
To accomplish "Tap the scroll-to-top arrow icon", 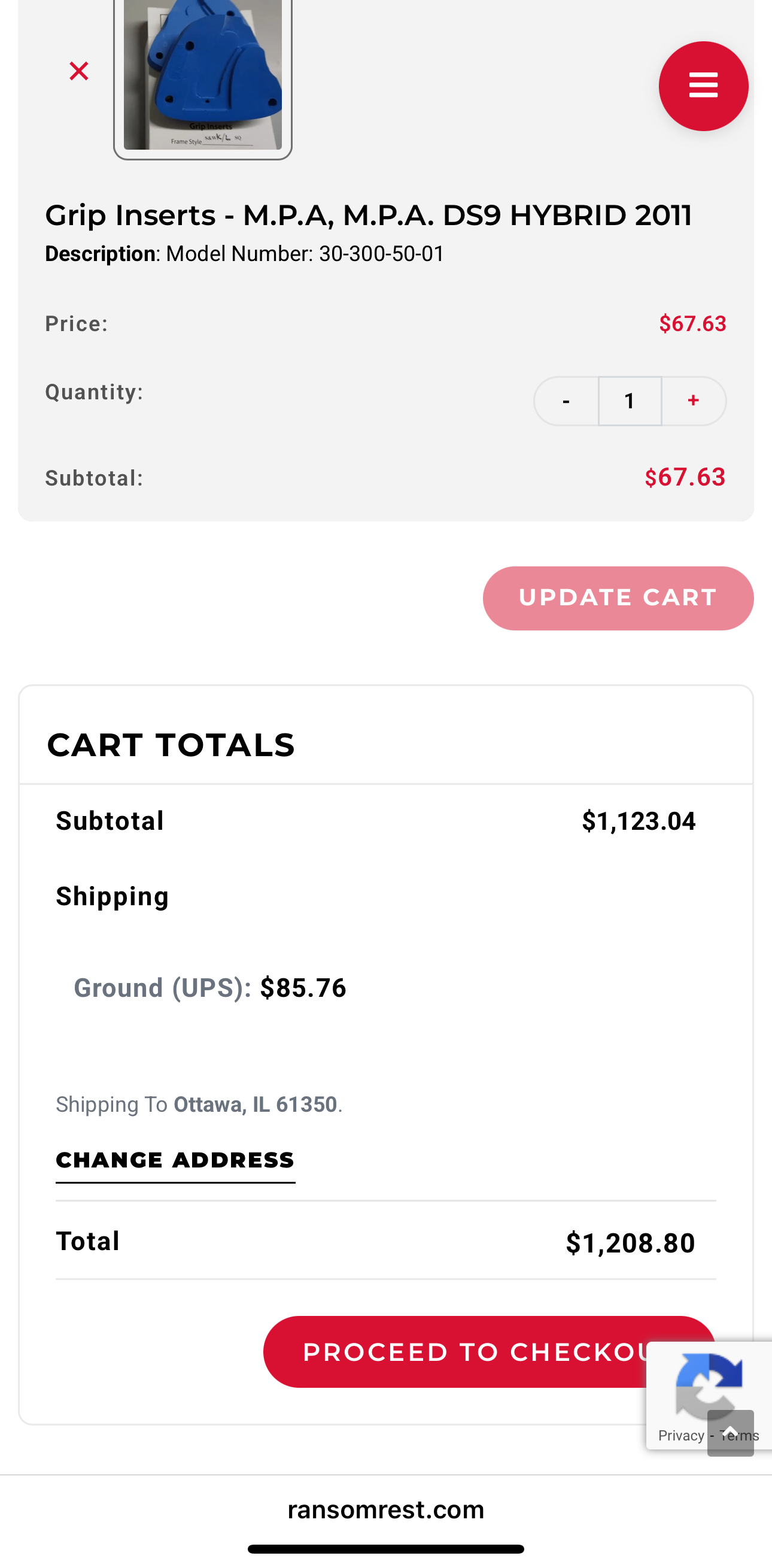I will (x=730, y=1433).
